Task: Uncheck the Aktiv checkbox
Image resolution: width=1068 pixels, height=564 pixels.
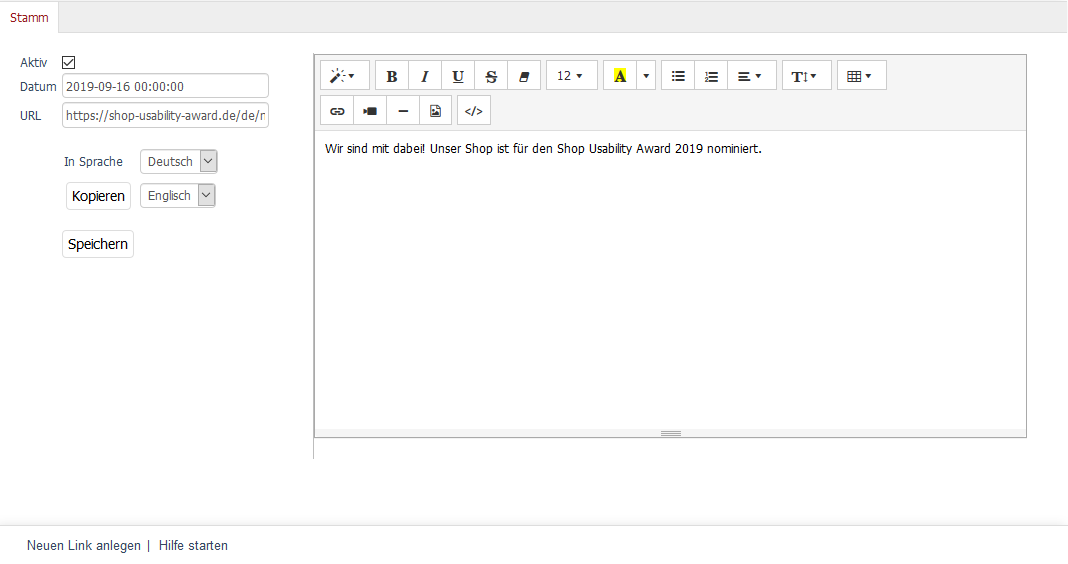Action: (69, 62)
